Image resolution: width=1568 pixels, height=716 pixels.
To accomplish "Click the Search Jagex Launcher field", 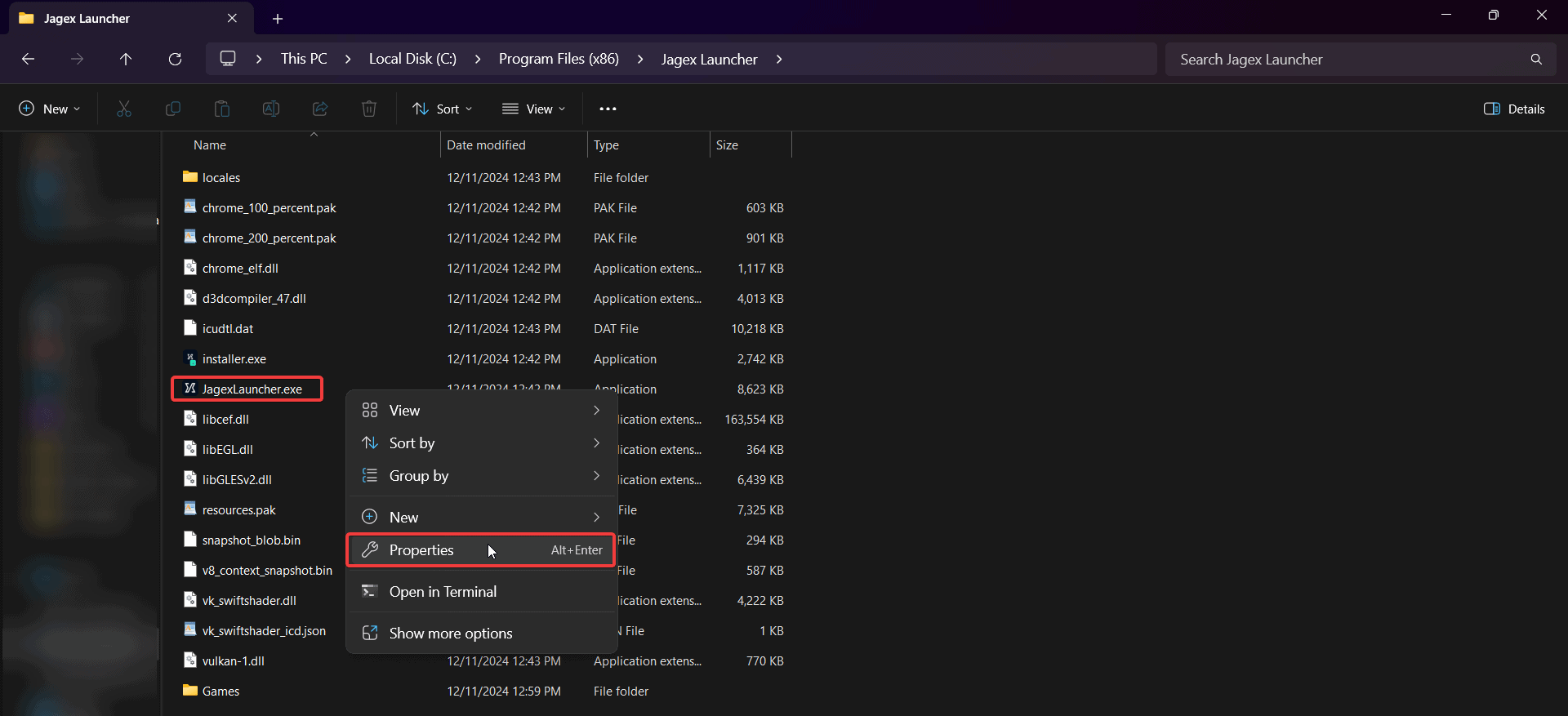I will coord(1347,60).
